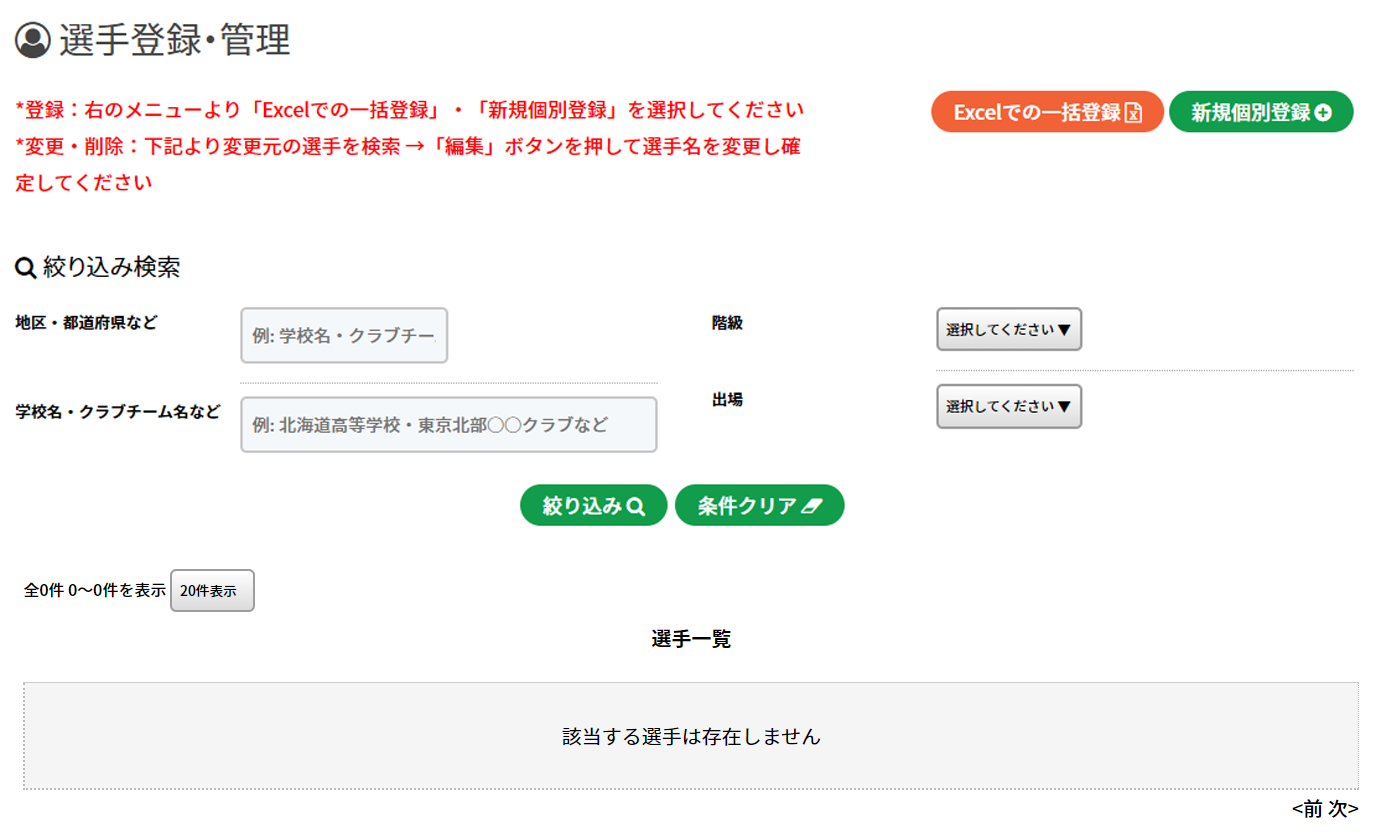Click the plus icon on 新規個別登録
The height and width of the screenshot is (838, 1376).
[x=1323, y=113]
